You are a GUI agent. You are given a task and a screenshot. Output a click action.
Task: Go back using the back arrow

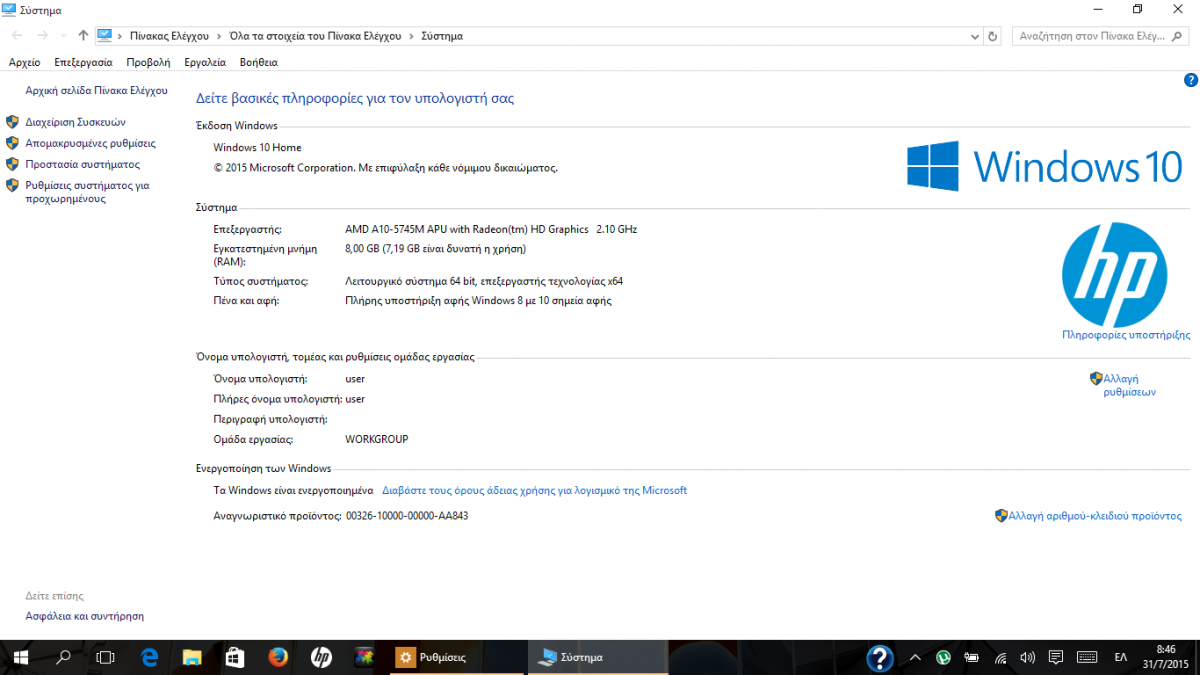tap(17, 36)
